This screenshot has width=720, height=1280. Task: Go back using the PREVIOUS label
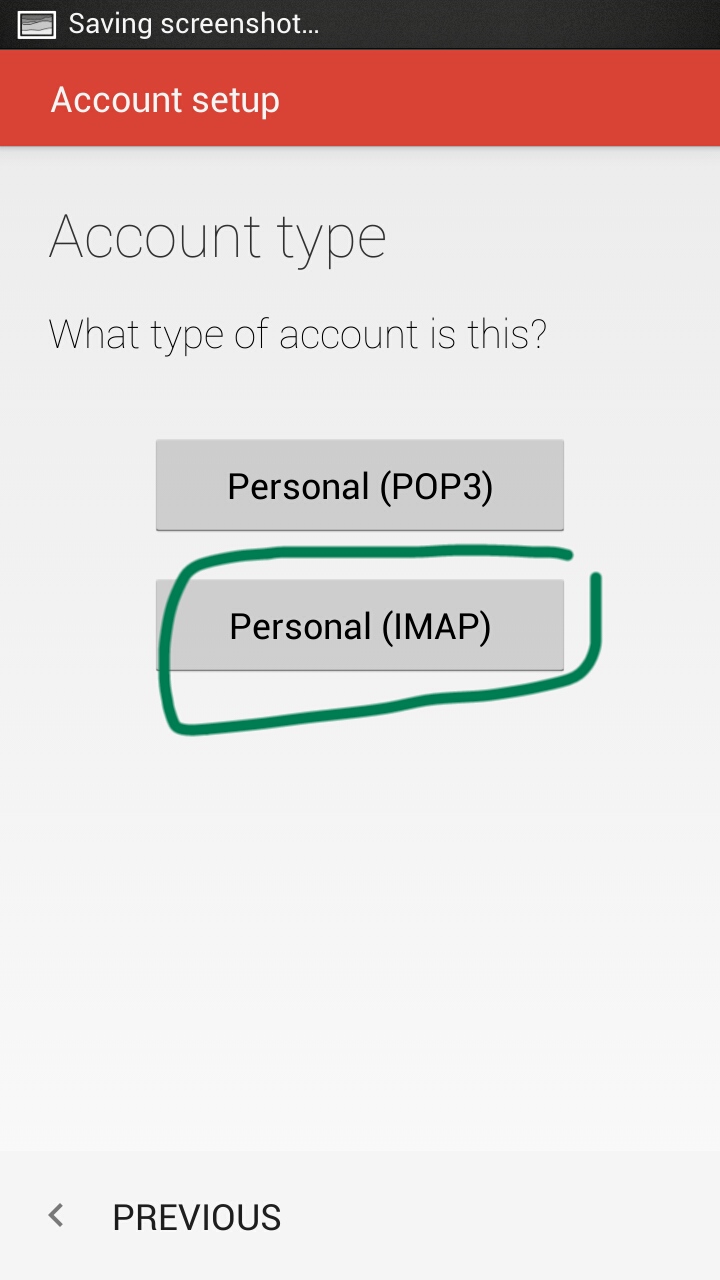(x=196, y=1217)
